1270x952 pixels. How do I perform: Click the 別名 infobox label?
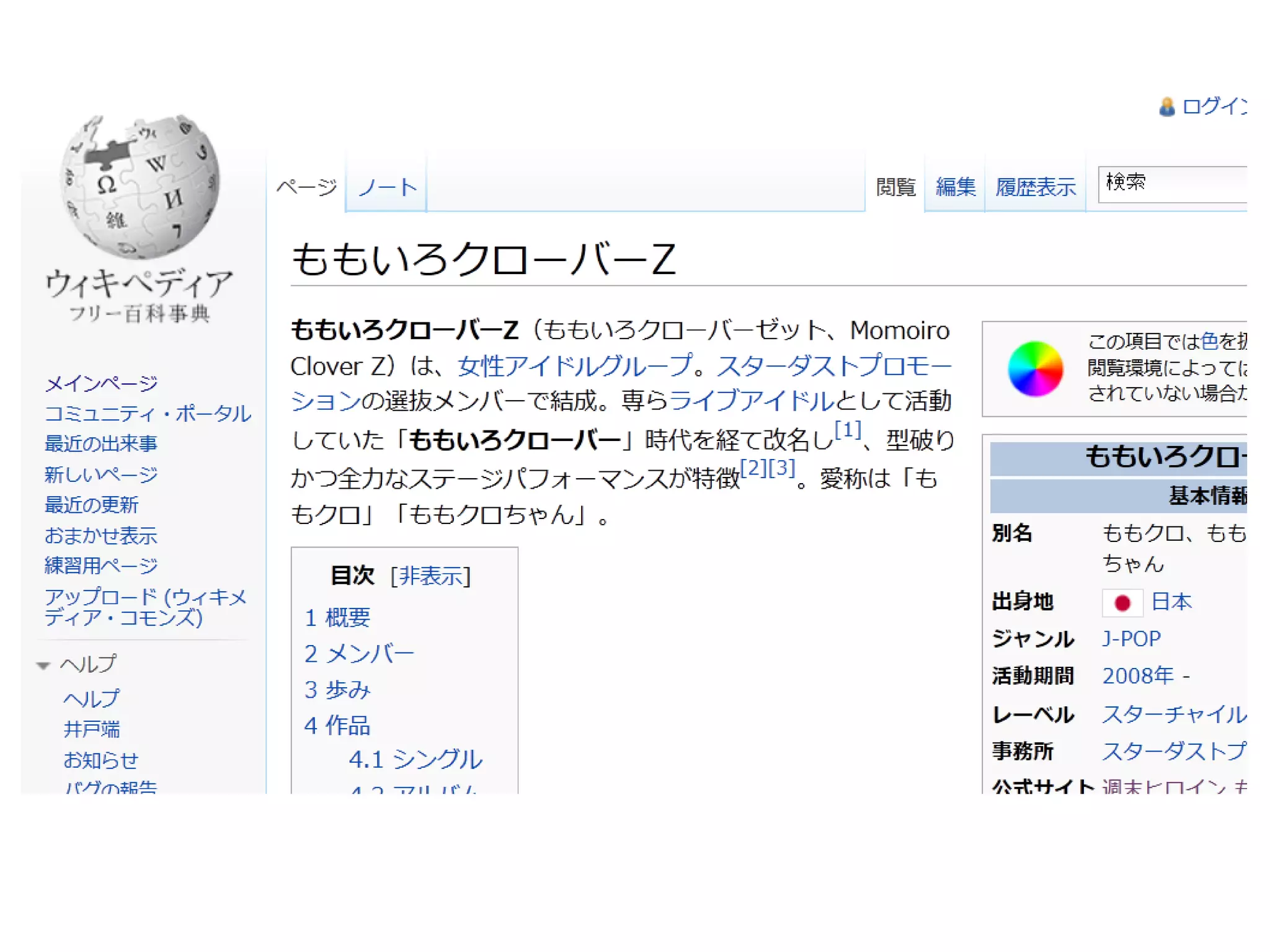(x=1011, y=533)
